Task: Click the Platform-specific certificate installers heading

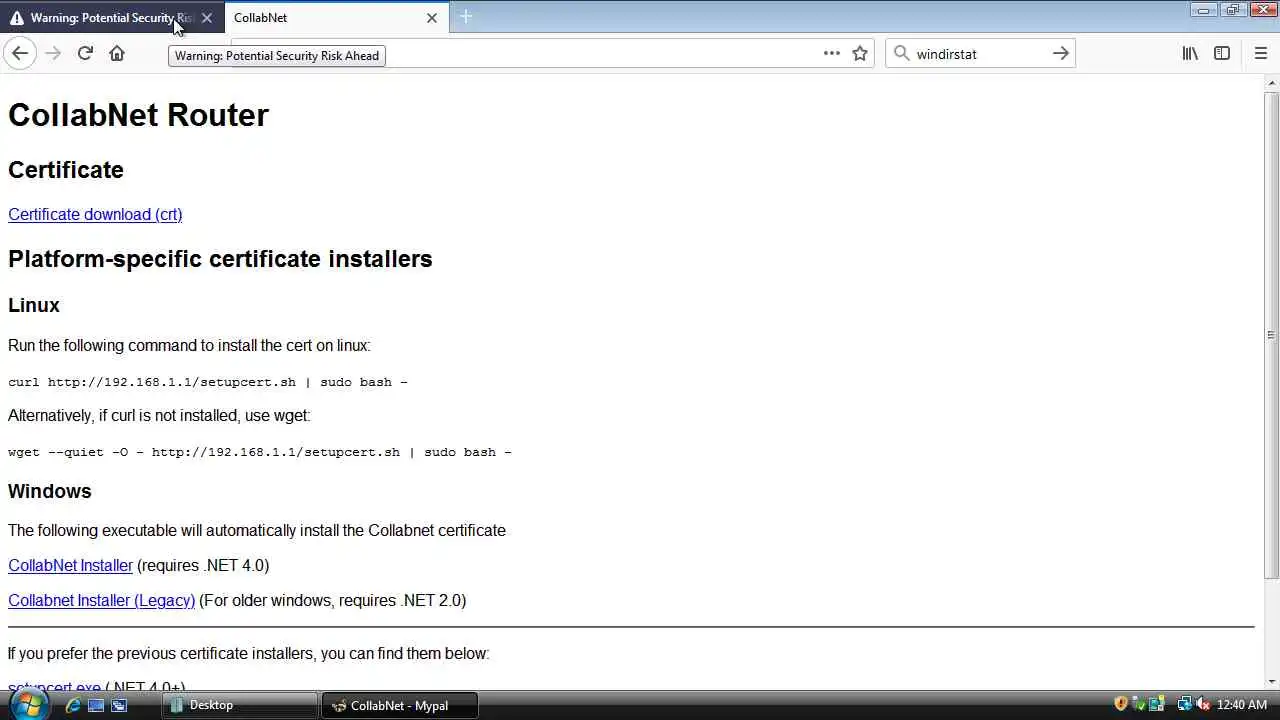Action: [220, 259]
